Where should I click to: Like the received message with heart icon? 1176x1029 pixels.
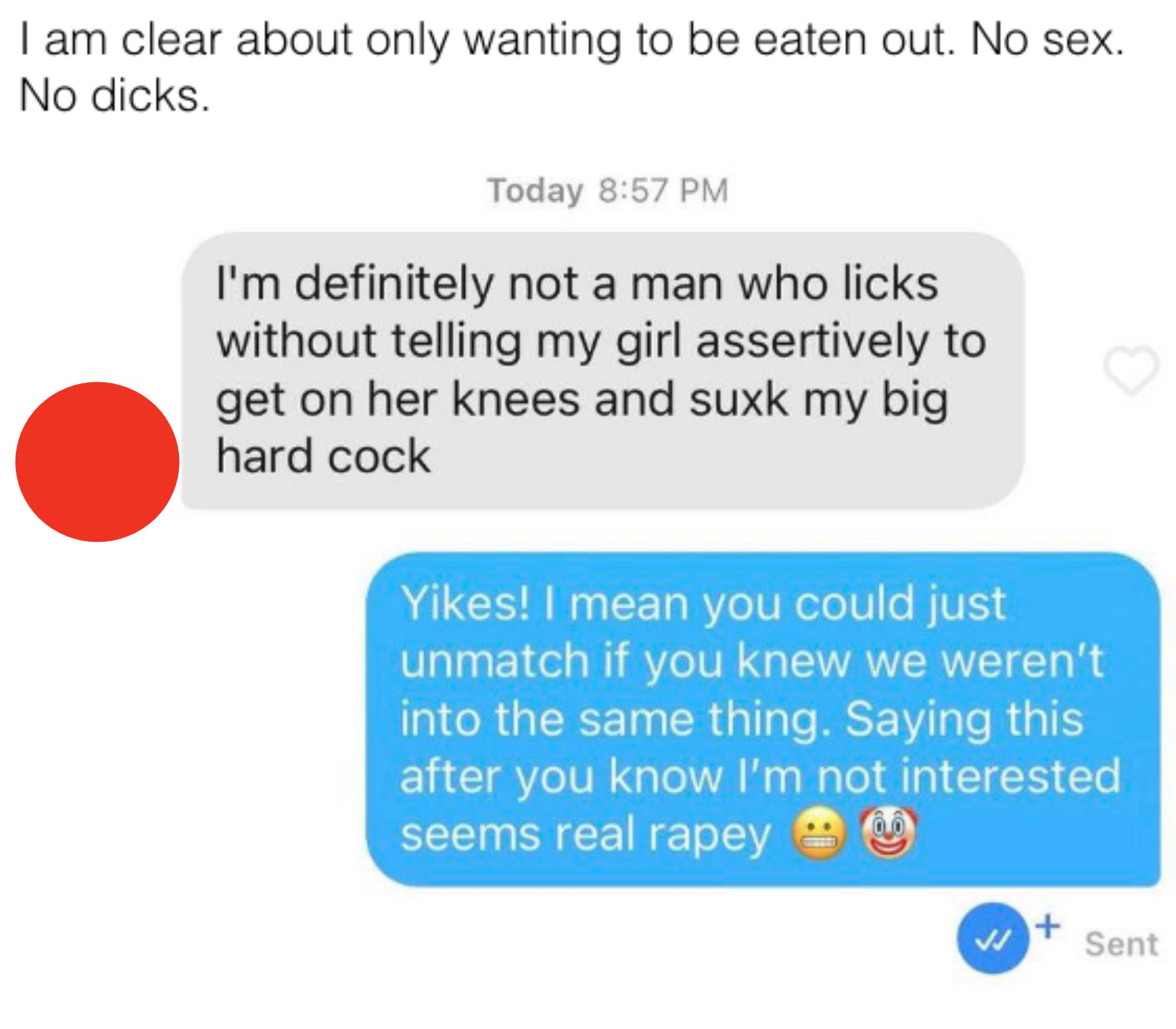(1131, 370)
